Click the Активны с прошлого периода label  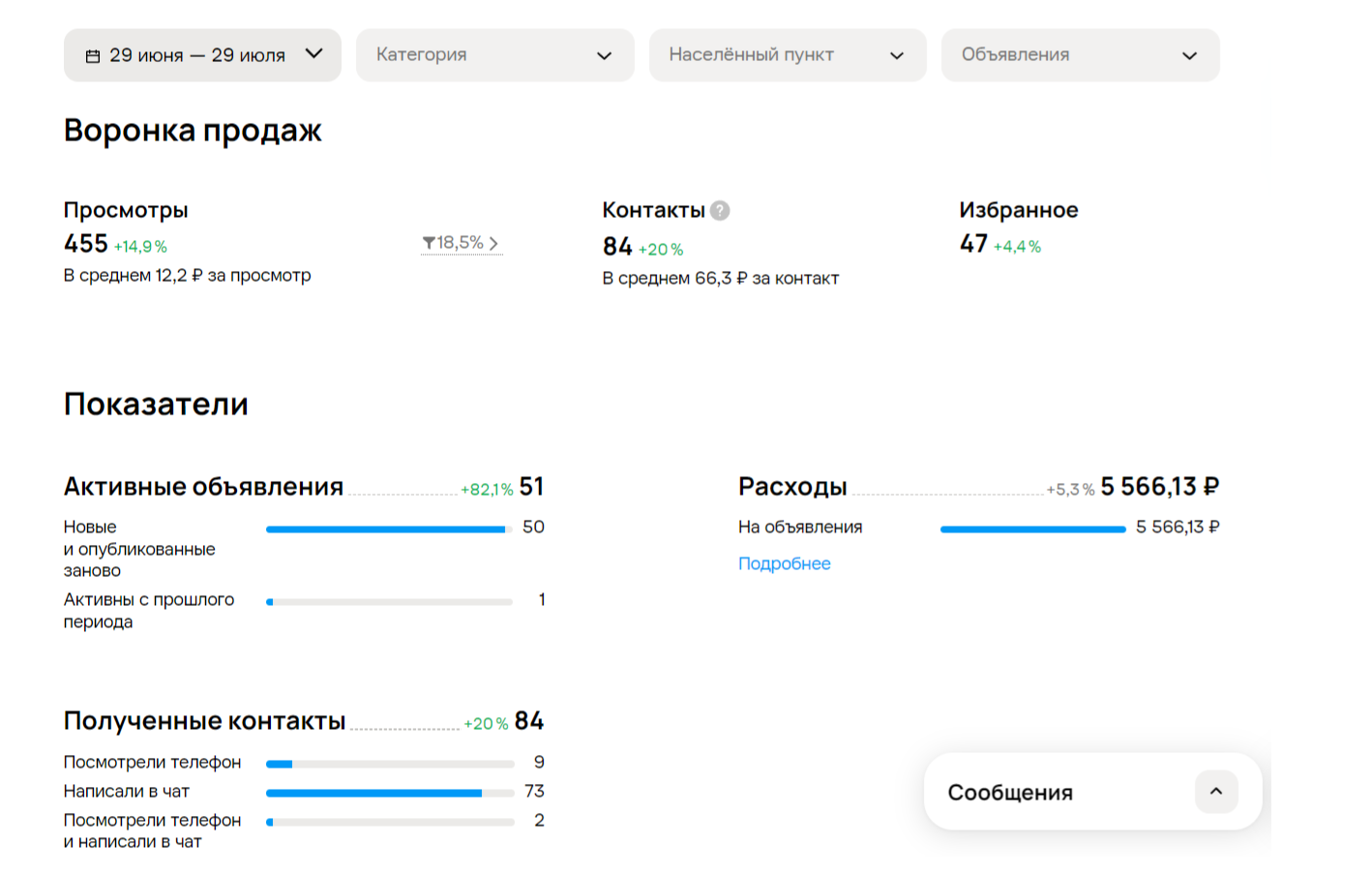coord(149,611)
